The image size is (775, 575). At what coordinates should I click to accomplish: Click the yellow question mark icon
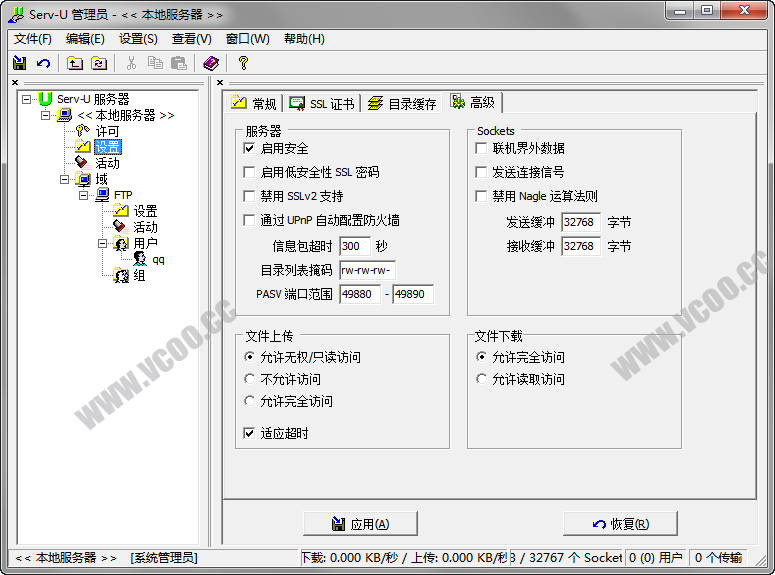pyautogui.click(x=242, y=63)
